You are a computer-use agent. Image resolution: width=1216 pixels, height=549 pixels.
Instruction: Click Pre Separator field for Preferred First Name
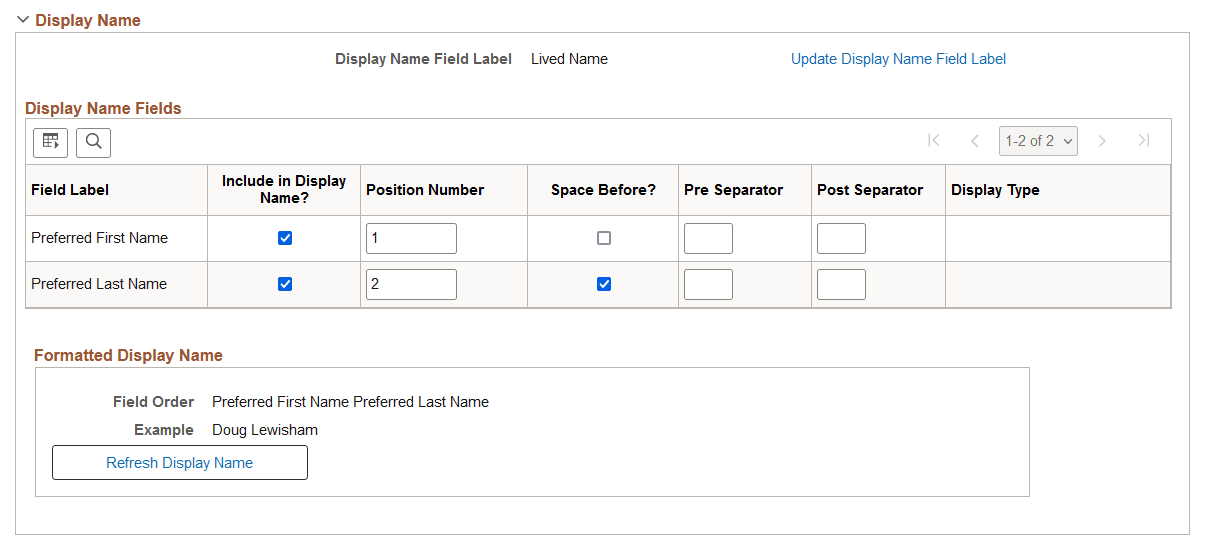click(x=708, y=238)
